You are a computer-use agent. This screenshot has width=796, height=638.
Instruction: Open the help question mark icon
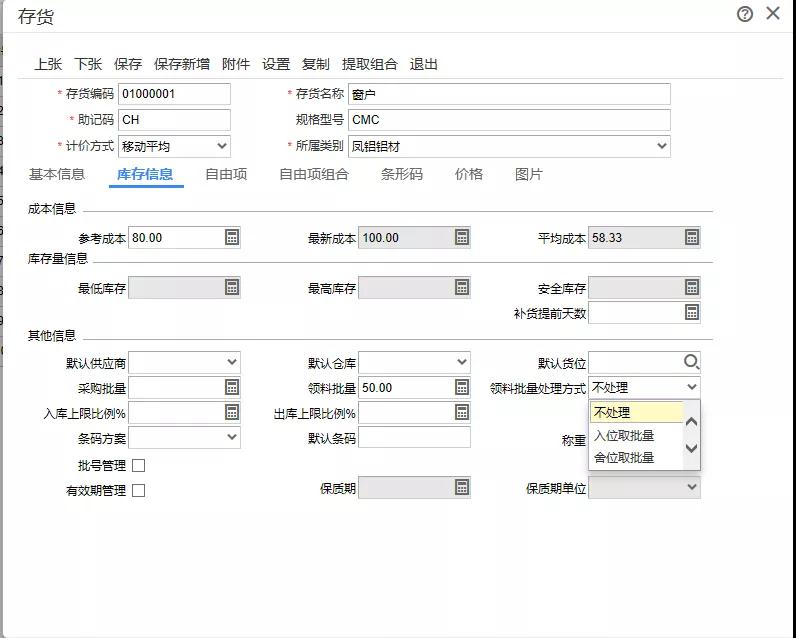[x=744, y=14]
